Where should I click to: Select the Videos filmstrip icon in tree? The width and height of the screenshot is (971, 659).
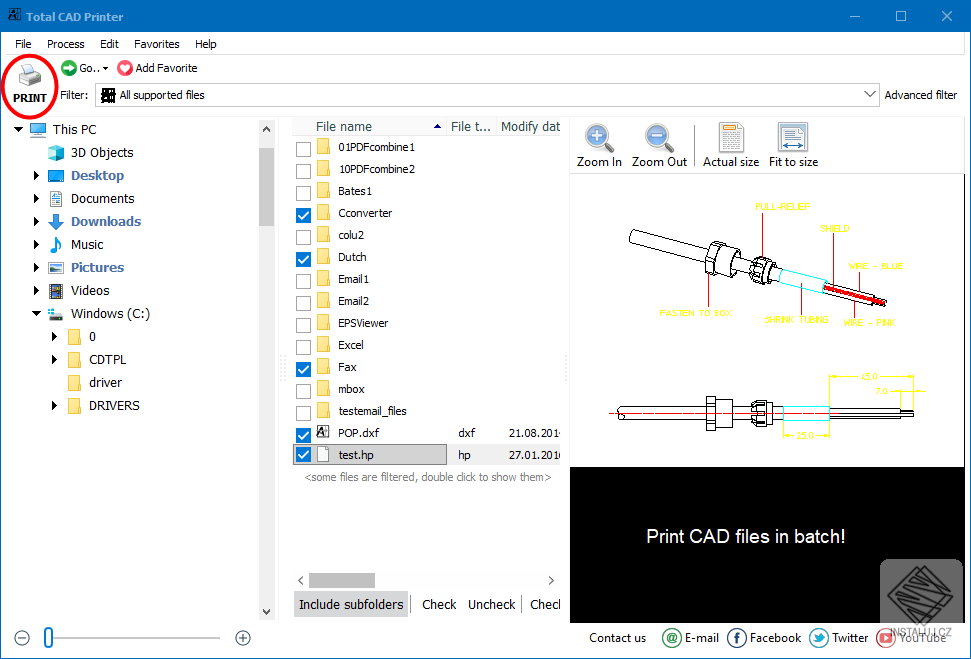[56, 290]
